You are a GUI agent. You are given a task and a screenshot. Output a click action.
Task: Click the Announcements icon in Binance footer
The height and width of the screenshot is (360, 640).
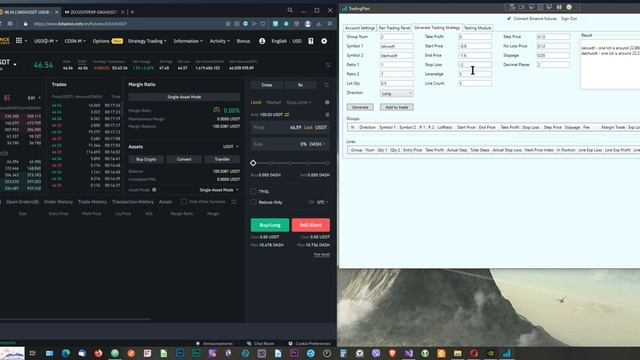point(198,344)
